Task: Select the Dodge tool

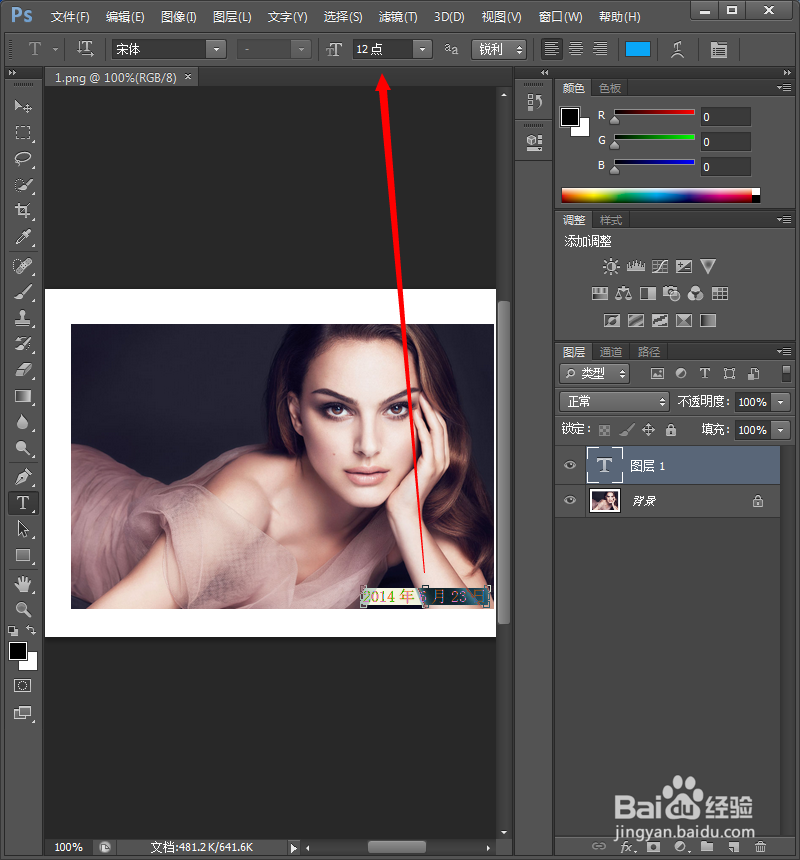Action: click(x=22, y=448)
